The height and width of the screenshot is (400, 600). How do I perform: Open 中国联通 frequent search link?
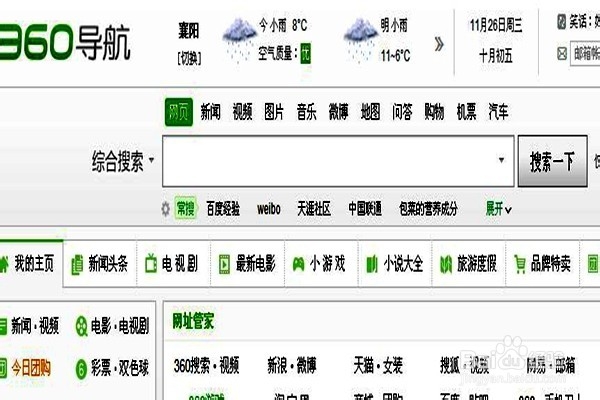point(365,209)
